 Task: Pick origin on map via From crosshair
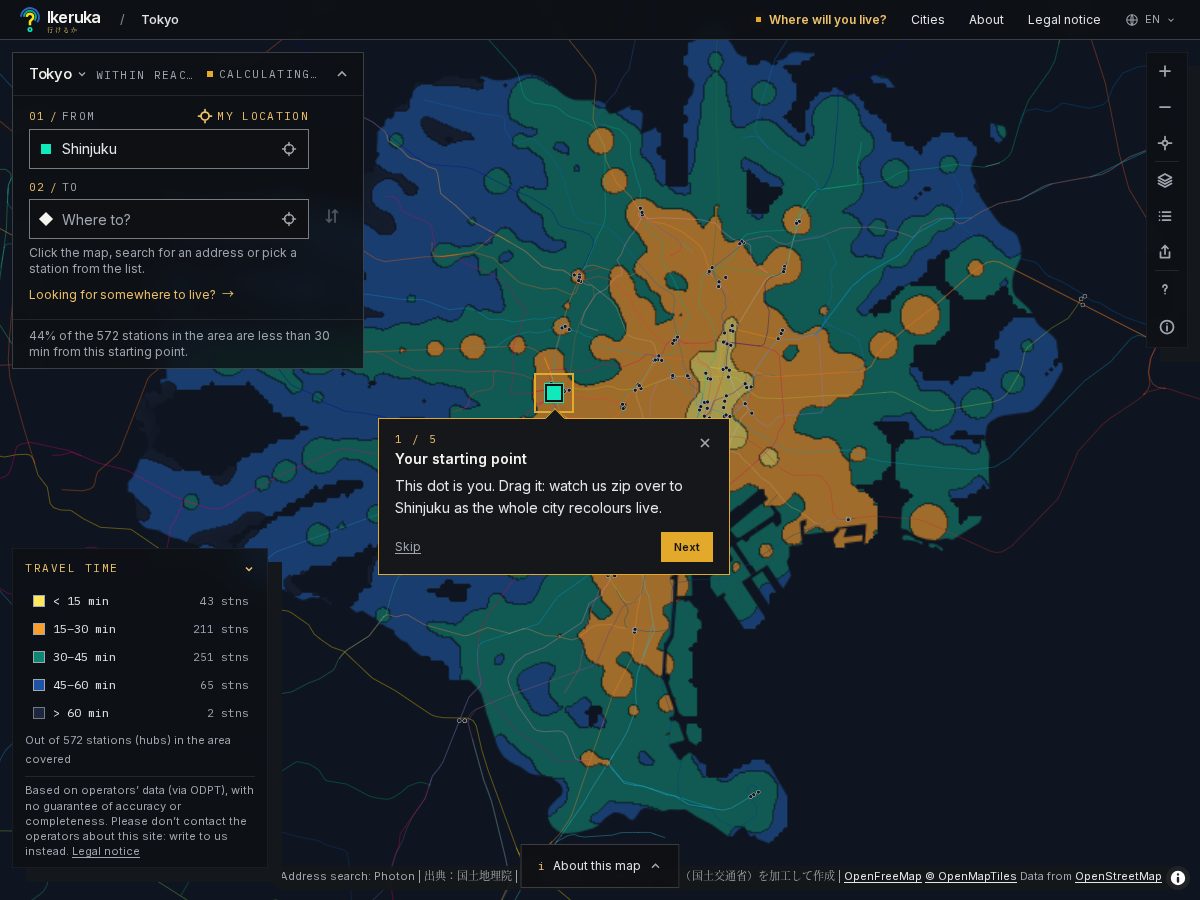[x=289, y=149]
